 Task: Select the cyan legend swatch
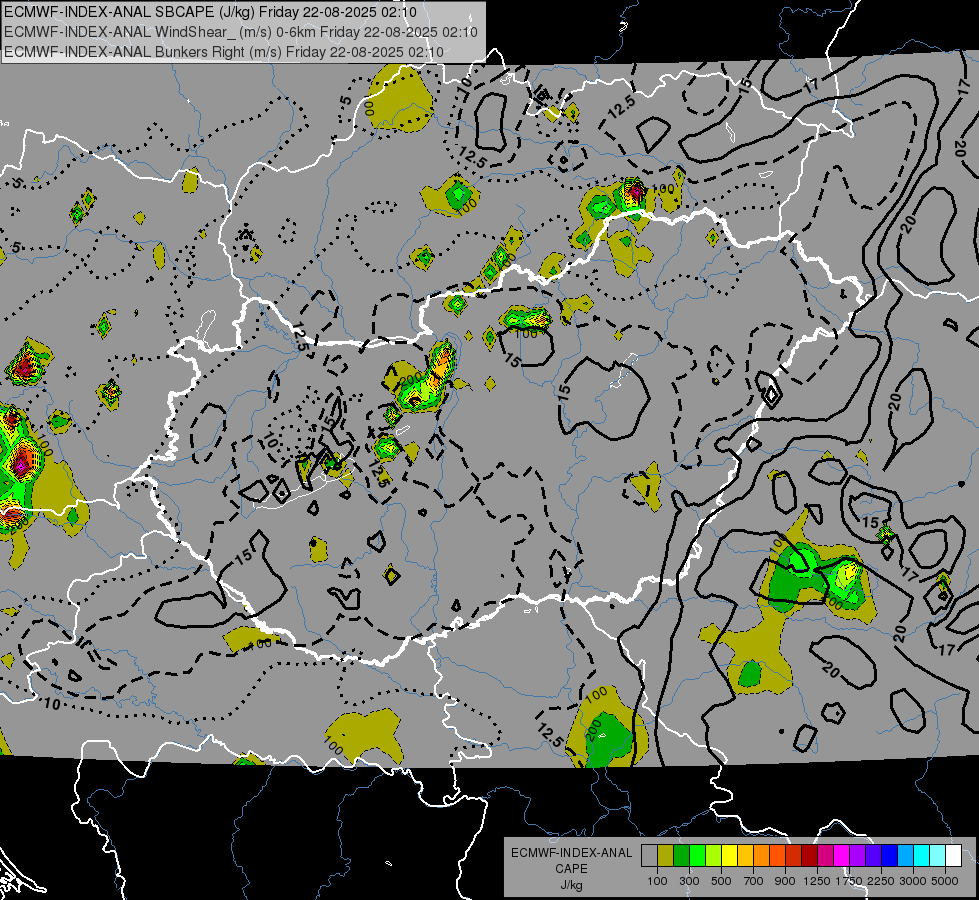(x=922, y=856)
